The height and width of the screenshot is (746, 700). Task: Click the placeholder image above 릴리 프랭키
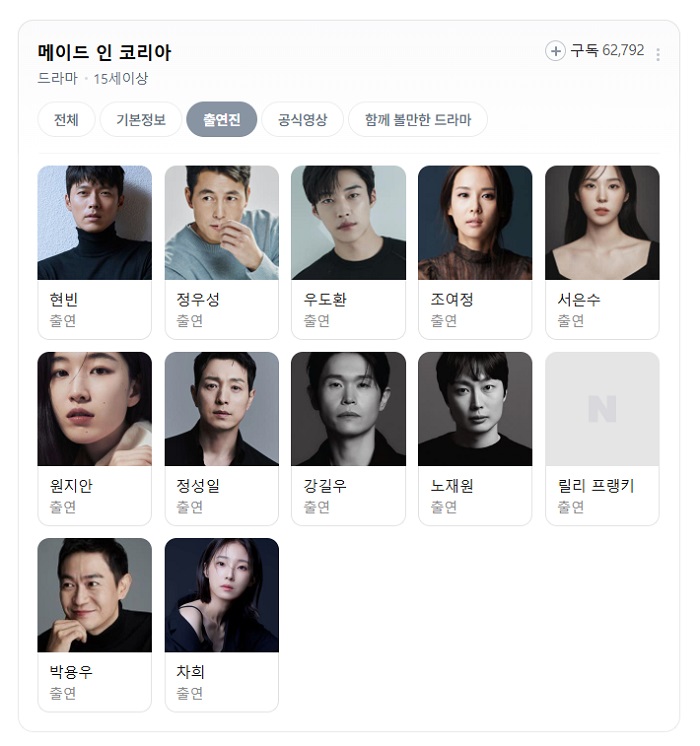pos(602,409)
